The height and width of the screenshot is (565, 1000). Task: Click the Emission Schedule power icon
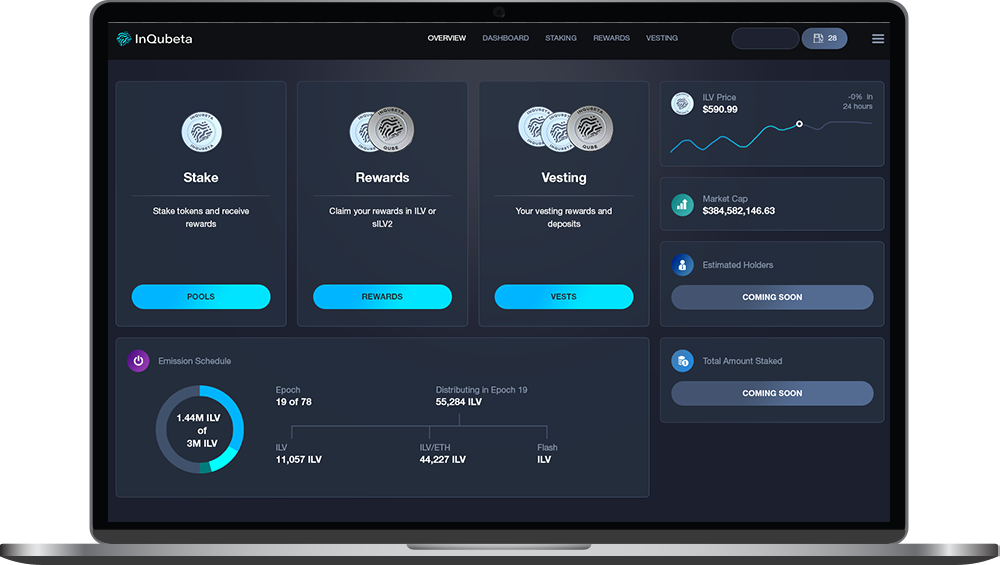click(138, 361)
